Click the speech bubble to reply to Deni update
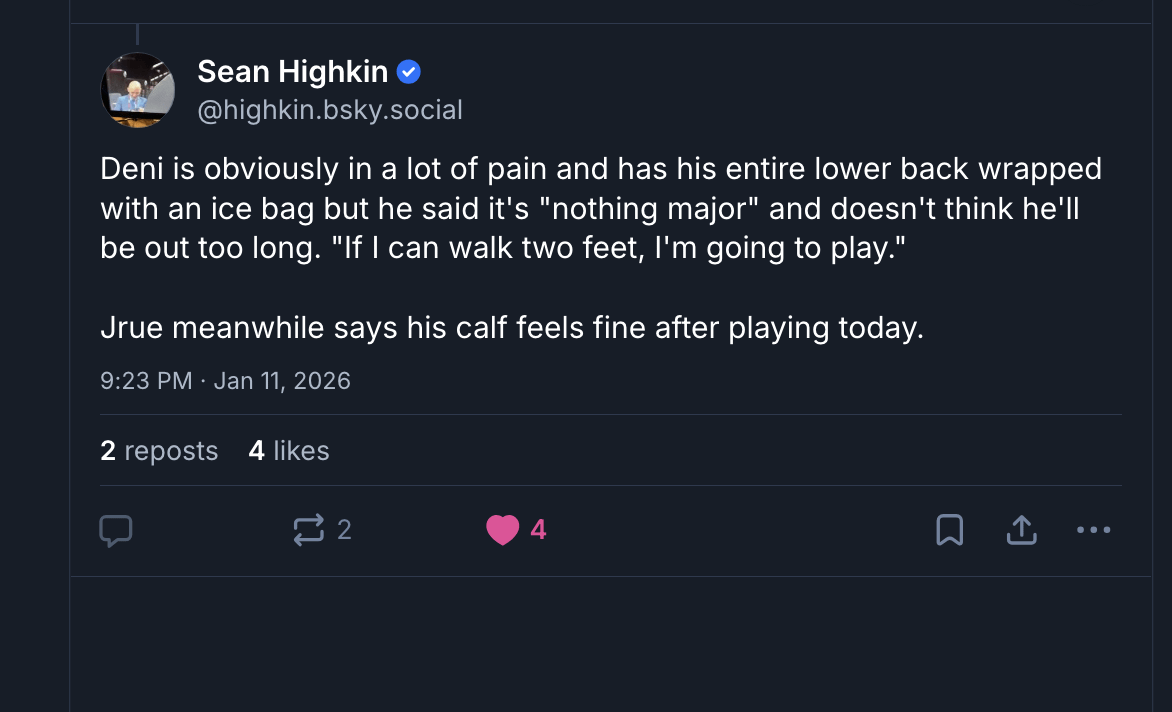1172x712 pixels. click(x=117, y=530)
